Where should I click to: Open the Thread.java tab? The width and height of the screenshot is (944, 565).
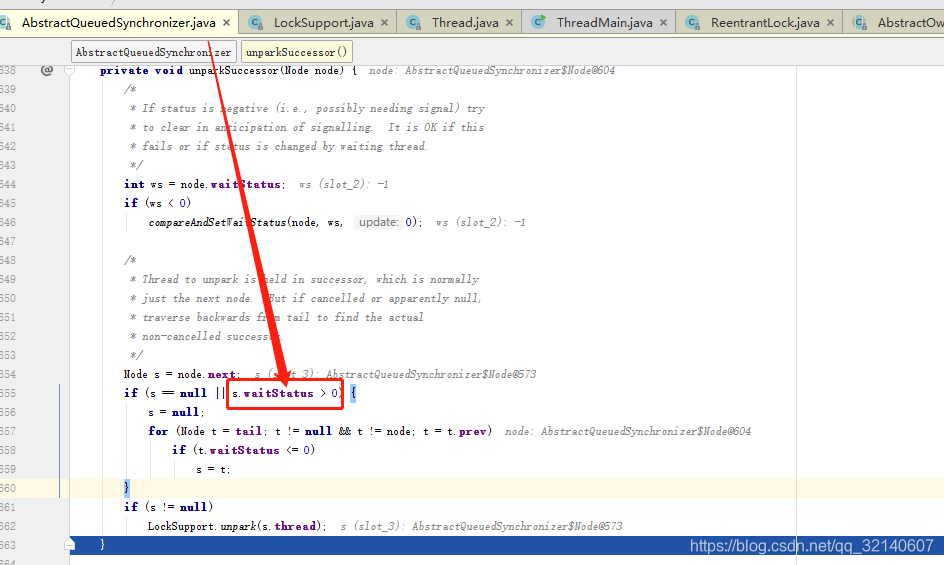[465, 23]
